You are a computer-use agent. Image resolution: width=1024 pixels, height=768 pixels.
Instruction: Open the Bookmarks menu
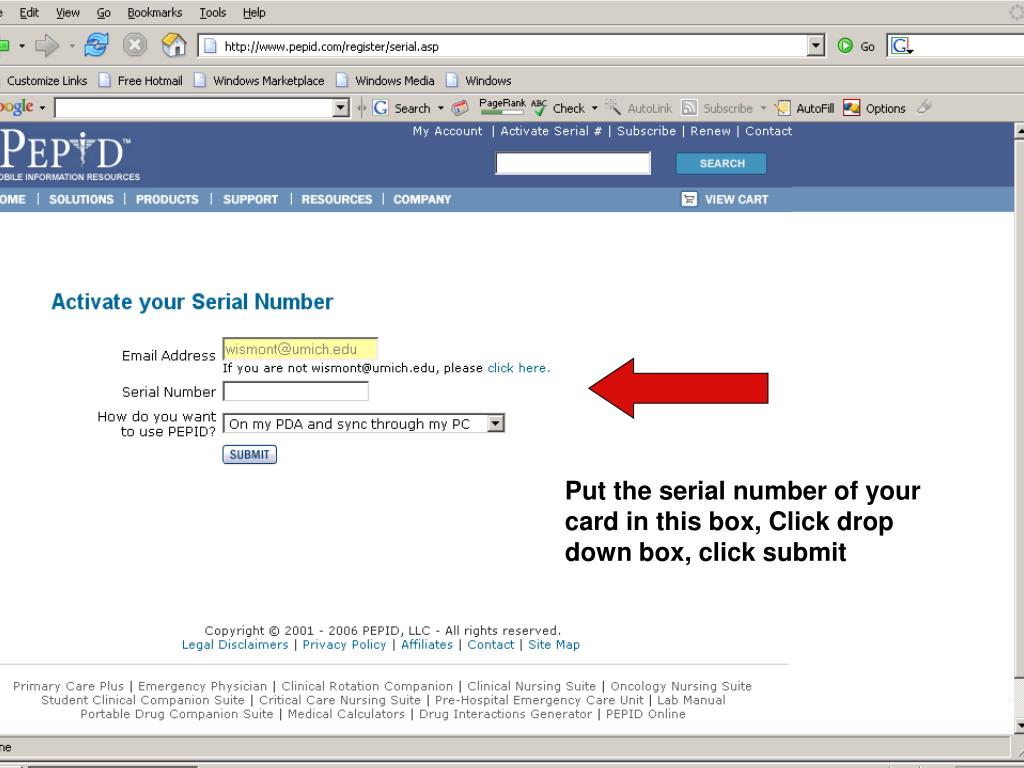pyautogui.click(x=155, y=12)
